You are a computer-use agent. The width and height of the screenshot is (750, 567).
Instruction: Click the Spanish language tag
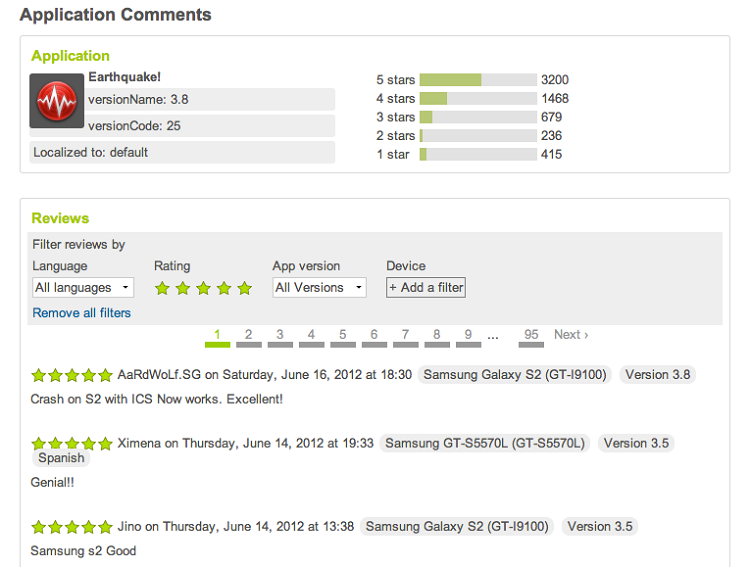click(62, 458)
